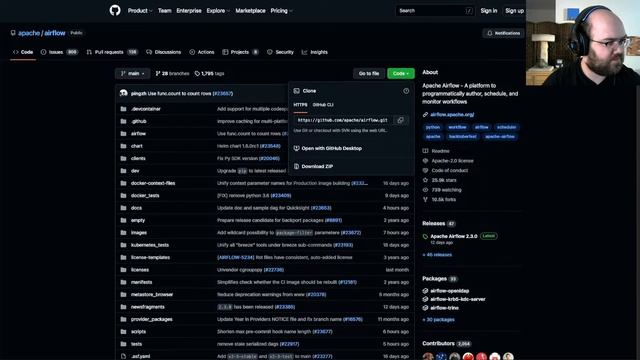640x360 pixels.
Task: Open the Projects tab
Action: click(x=240, y=52)
